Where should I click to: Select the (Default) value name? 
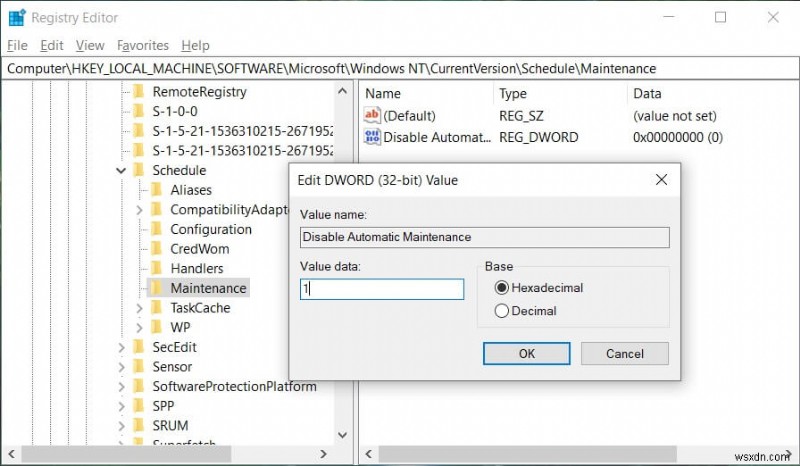409,116
